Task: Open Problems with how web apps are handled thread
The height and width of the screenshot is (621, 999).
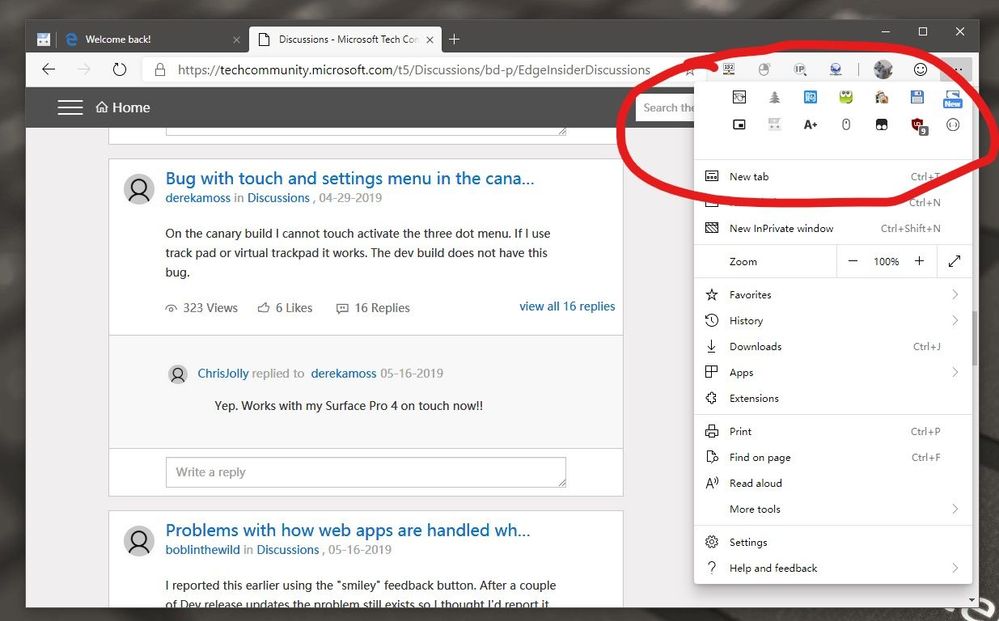Action: (x=348, y=530)
